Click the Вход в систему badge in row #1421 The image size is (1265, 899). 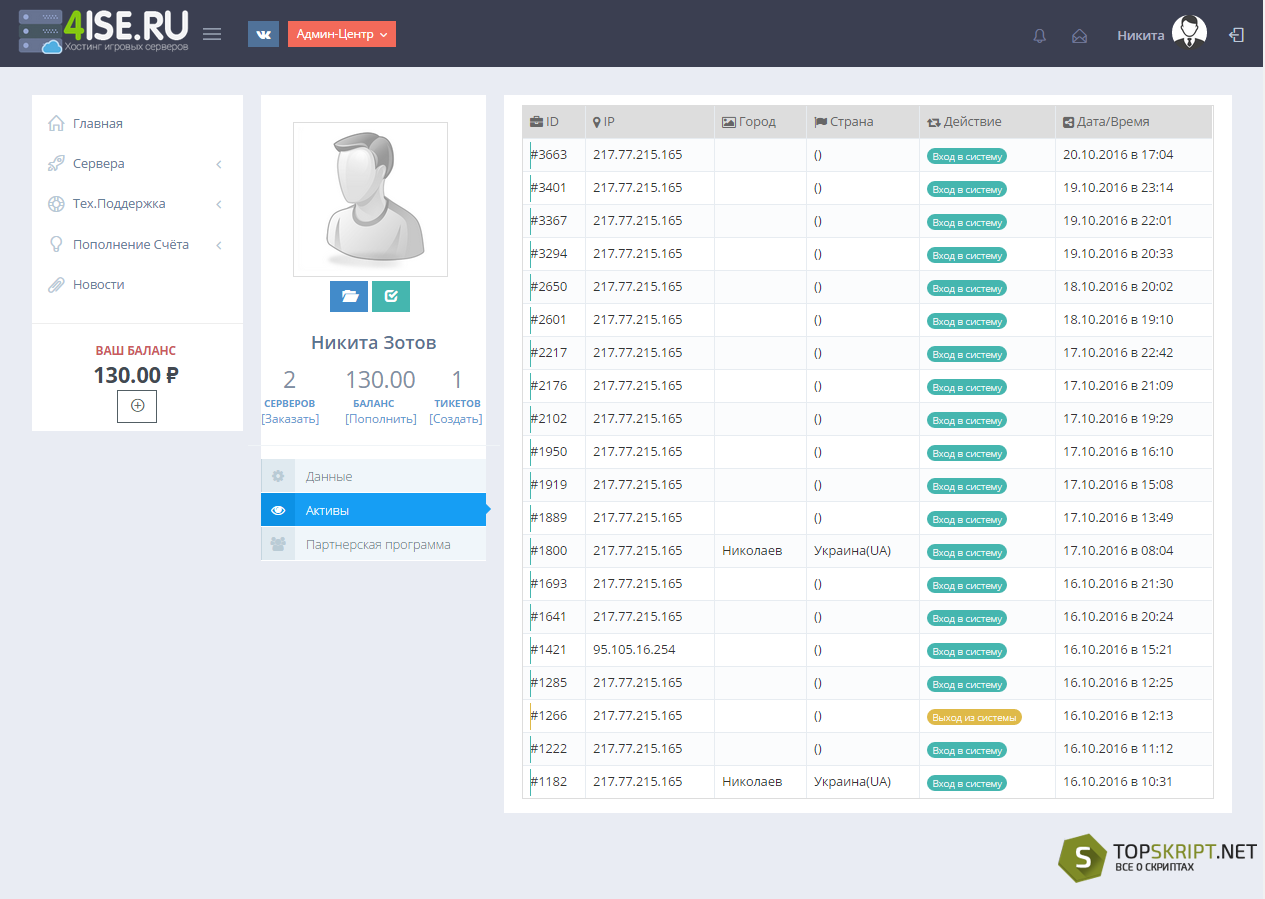(x=966, y=651)
